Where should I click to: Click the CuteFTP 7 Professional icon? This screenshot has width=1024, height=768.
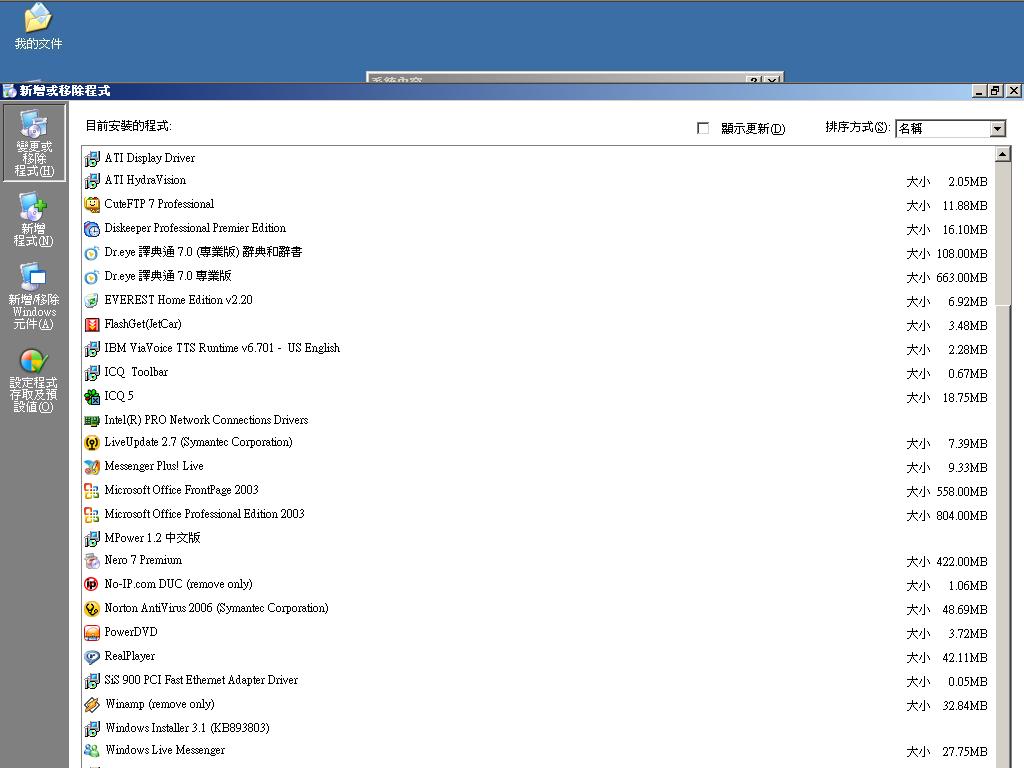coord(92,204)
